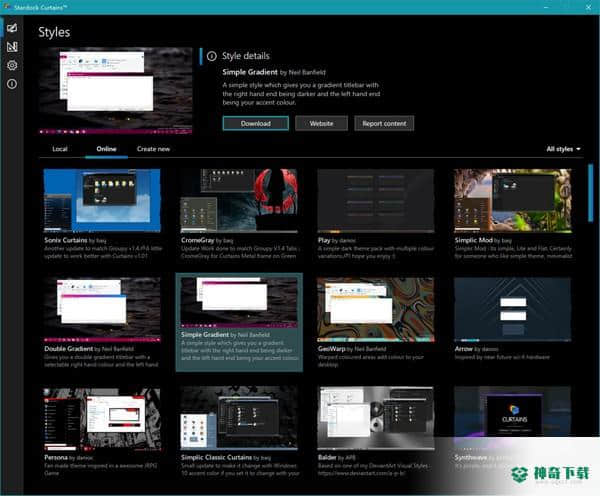Select the Simple Gradient style thumbnail in grid

[239, 302]
